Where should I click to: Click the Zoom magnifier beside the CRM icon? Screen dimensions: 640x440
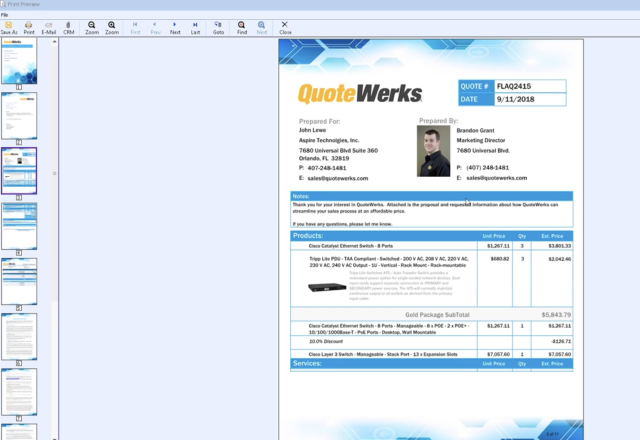91,28
